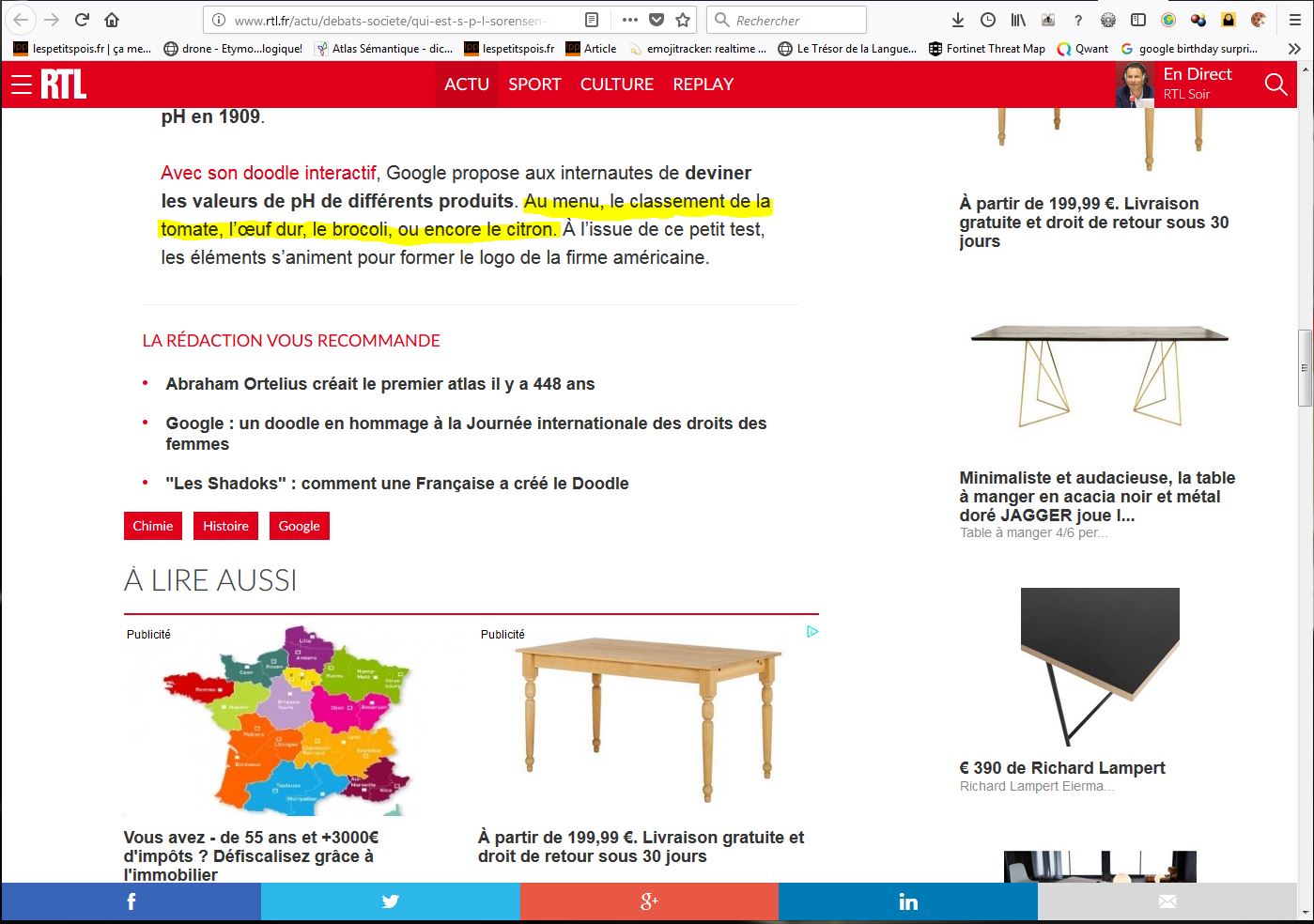Click the Chimie tag button
The width and height of the screenshot is (1314, 924).
click(x=153, y=526)
